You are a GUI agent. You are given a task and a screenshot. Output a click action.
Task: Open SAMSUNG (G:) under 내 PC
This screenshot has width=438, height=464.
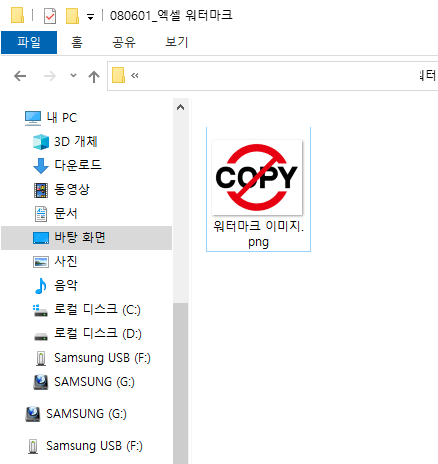coord(94,382)
